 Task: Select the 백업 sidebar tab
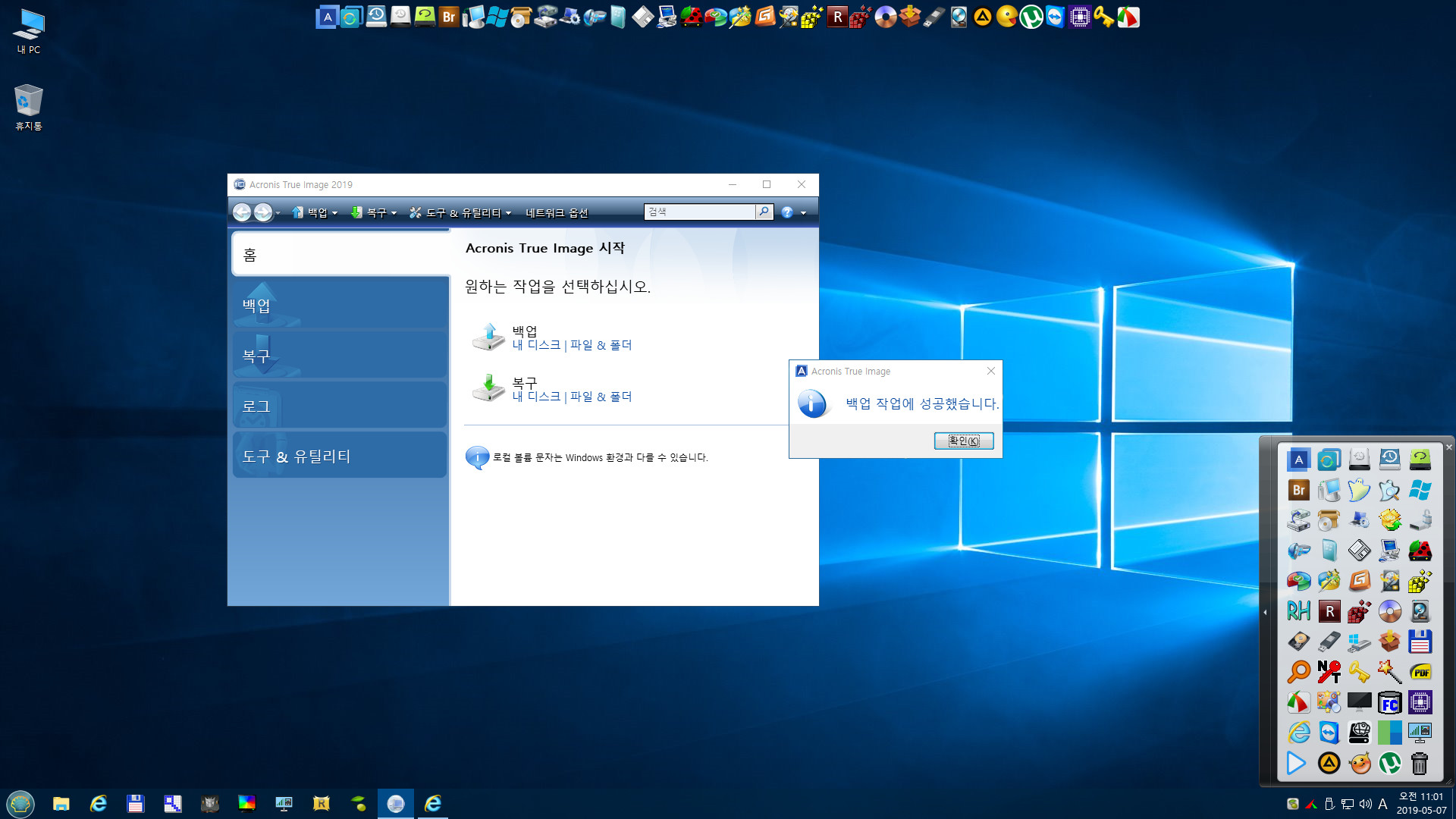click(340, 305)
